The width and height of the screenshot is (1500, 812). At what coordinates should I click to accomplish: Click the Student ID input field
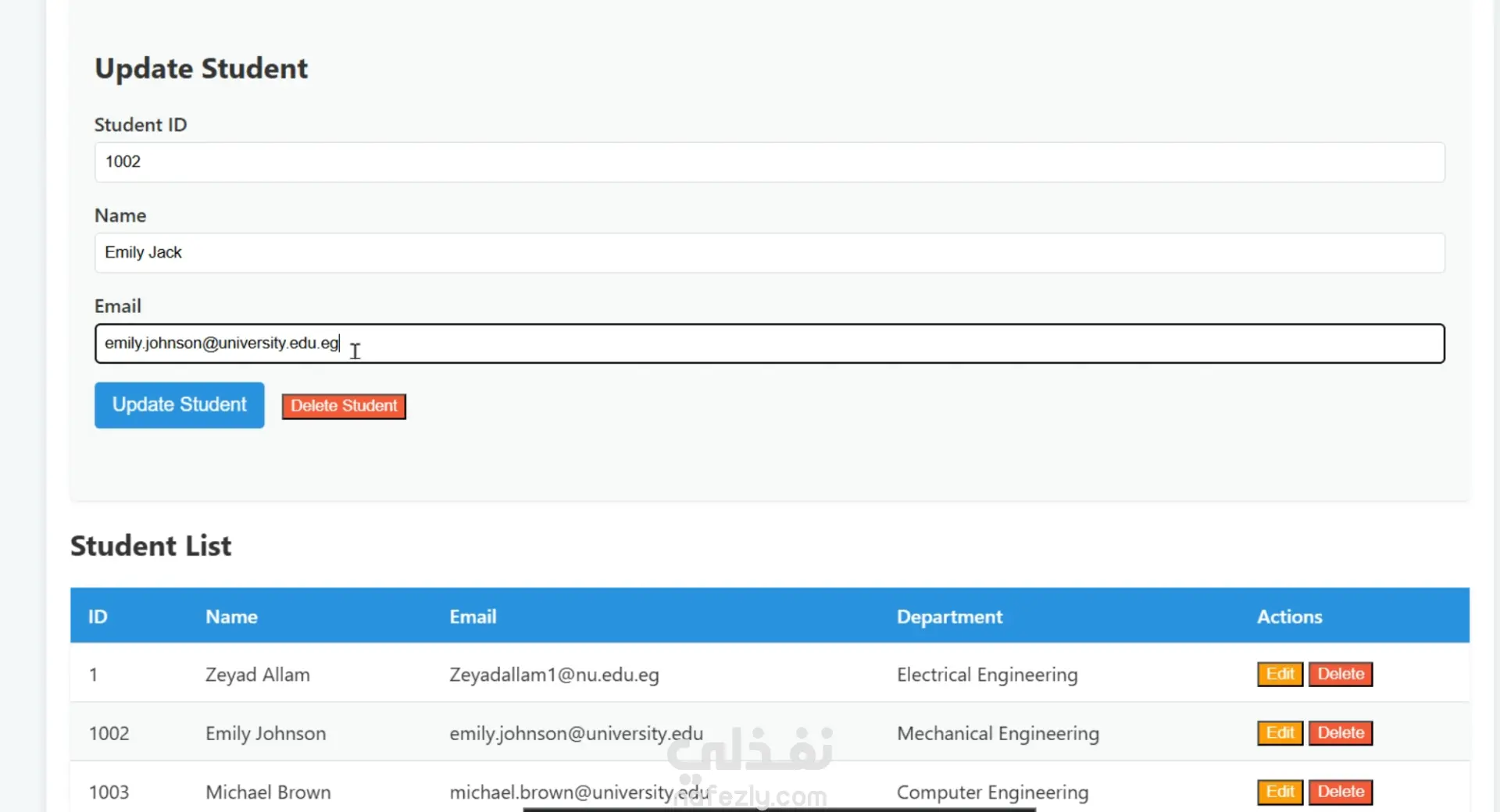770,162
